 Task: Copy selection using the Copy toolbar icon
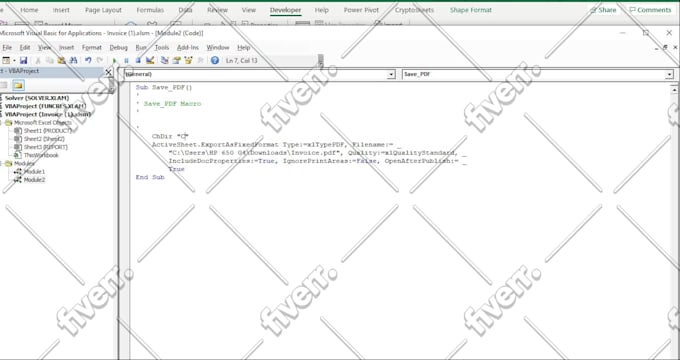pyautogui.click(x=50, y=60)
